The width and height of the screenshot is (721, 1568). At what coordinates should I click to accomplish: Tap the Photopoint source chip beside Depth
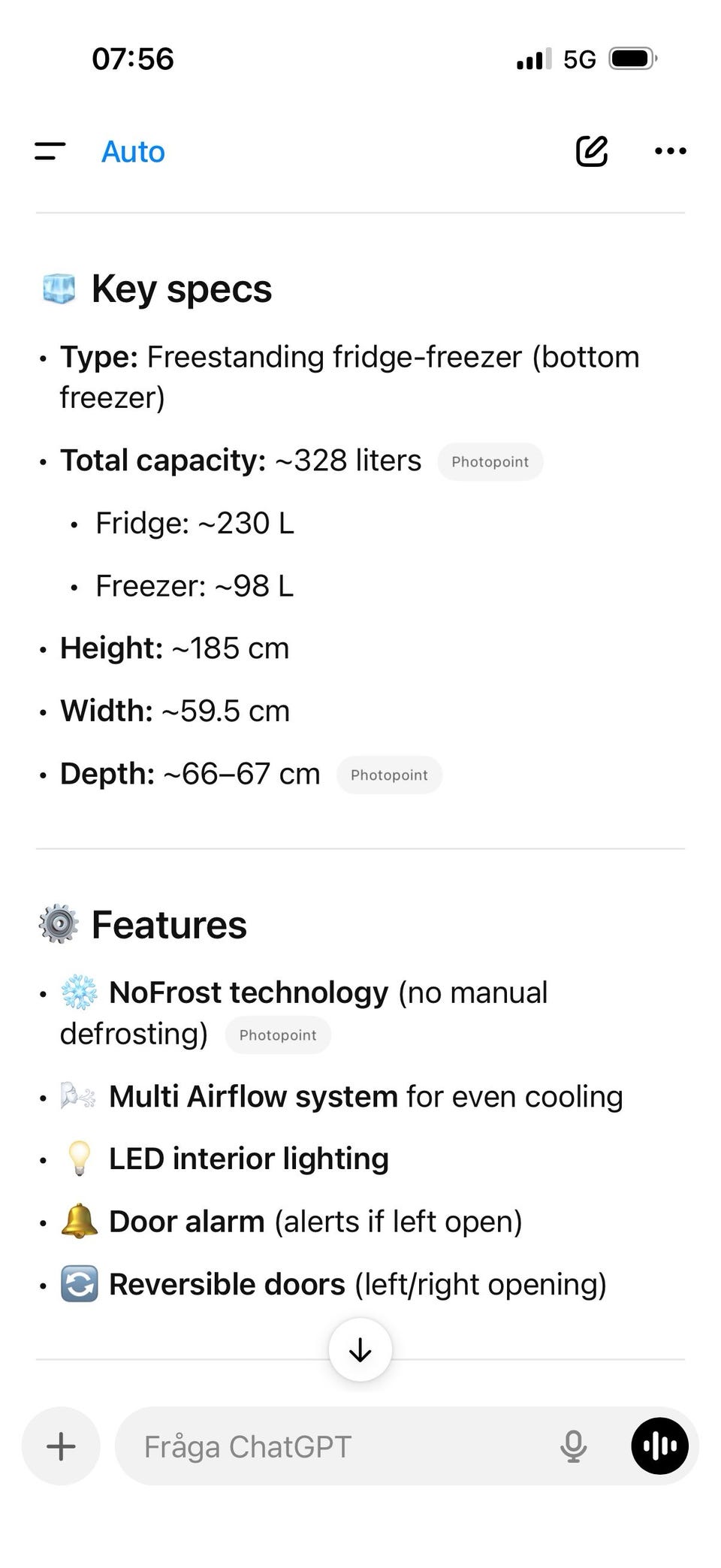(x=389, y=775)
